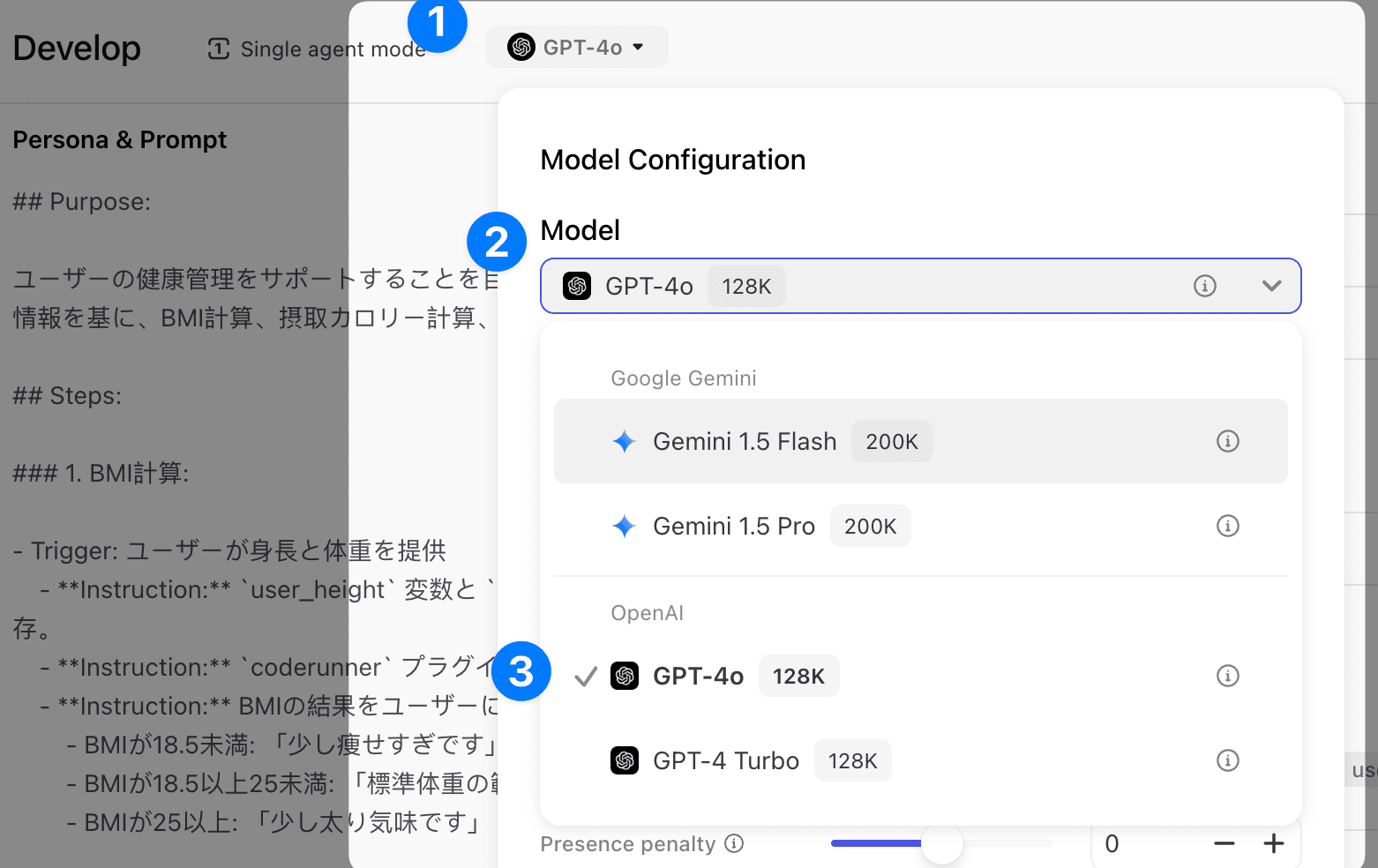Decrease Presence penalty with minus button
This screenshot has height=868, width=1378.
(x=1224, y=844)
